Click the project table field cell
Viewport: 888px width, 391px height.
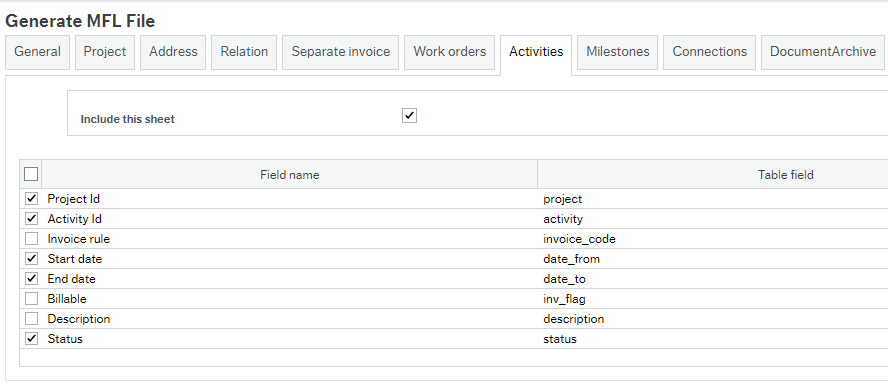click(x=562, y=199)
